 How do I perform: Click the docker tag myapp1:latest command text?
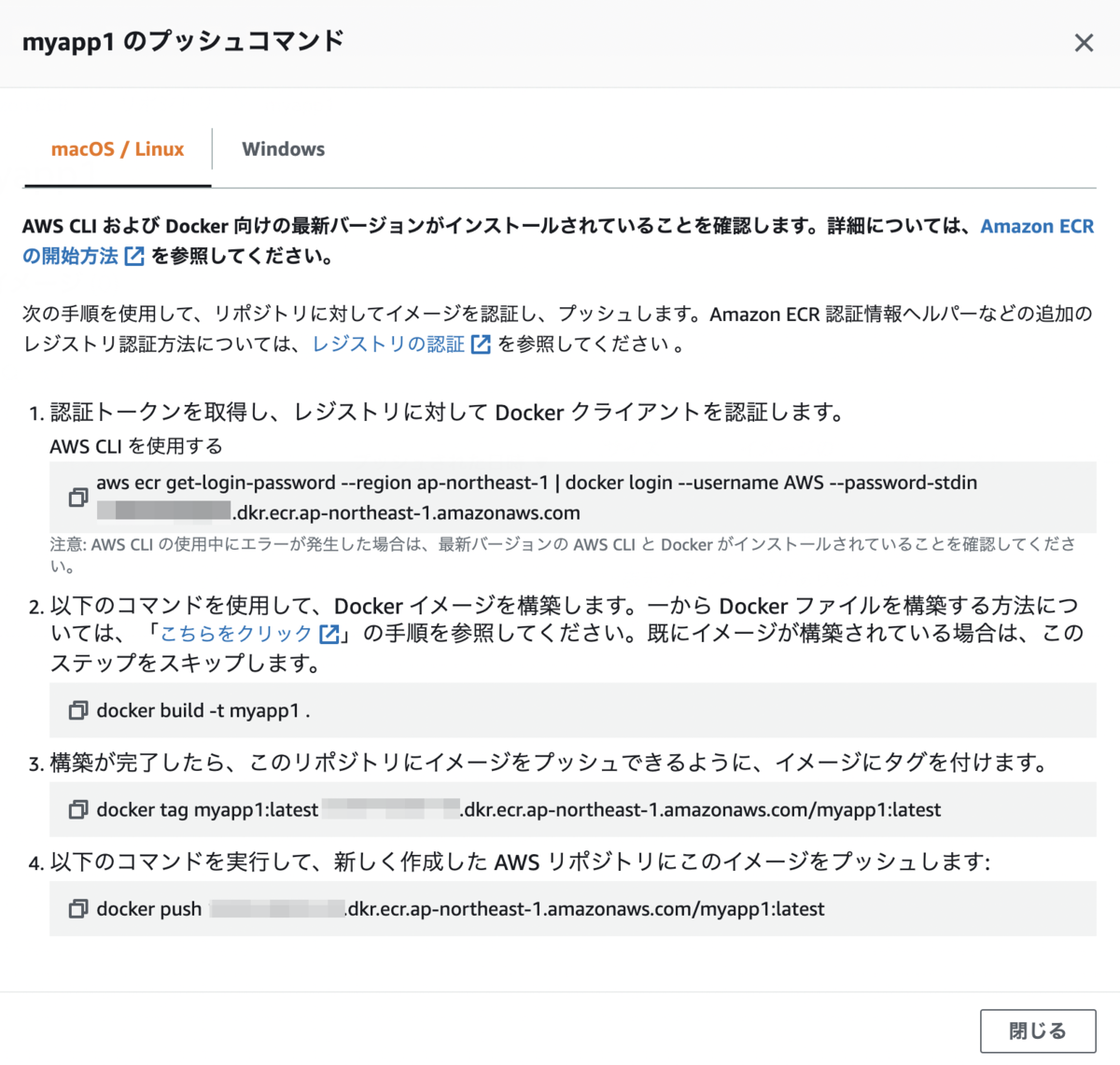519,810
